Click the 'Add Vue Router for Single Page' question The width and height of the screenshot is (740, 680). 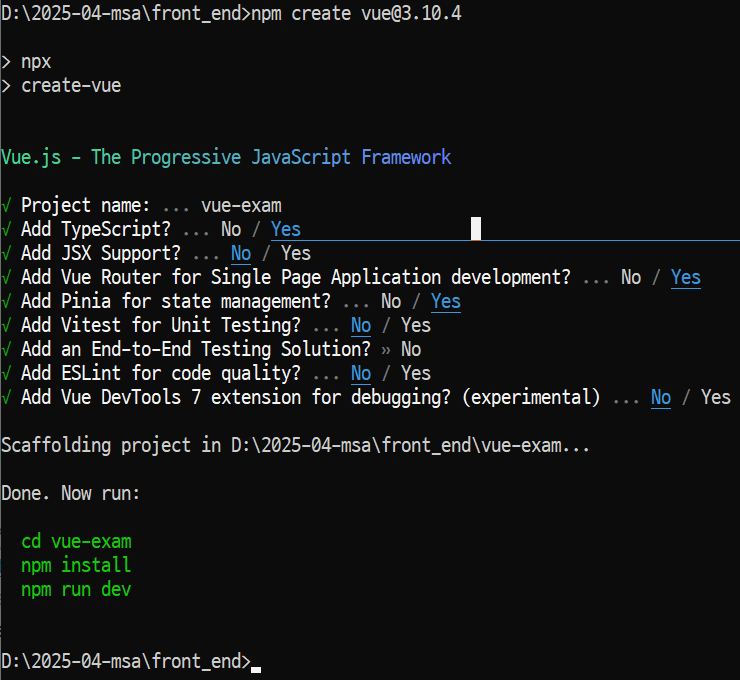pos(296,278)
